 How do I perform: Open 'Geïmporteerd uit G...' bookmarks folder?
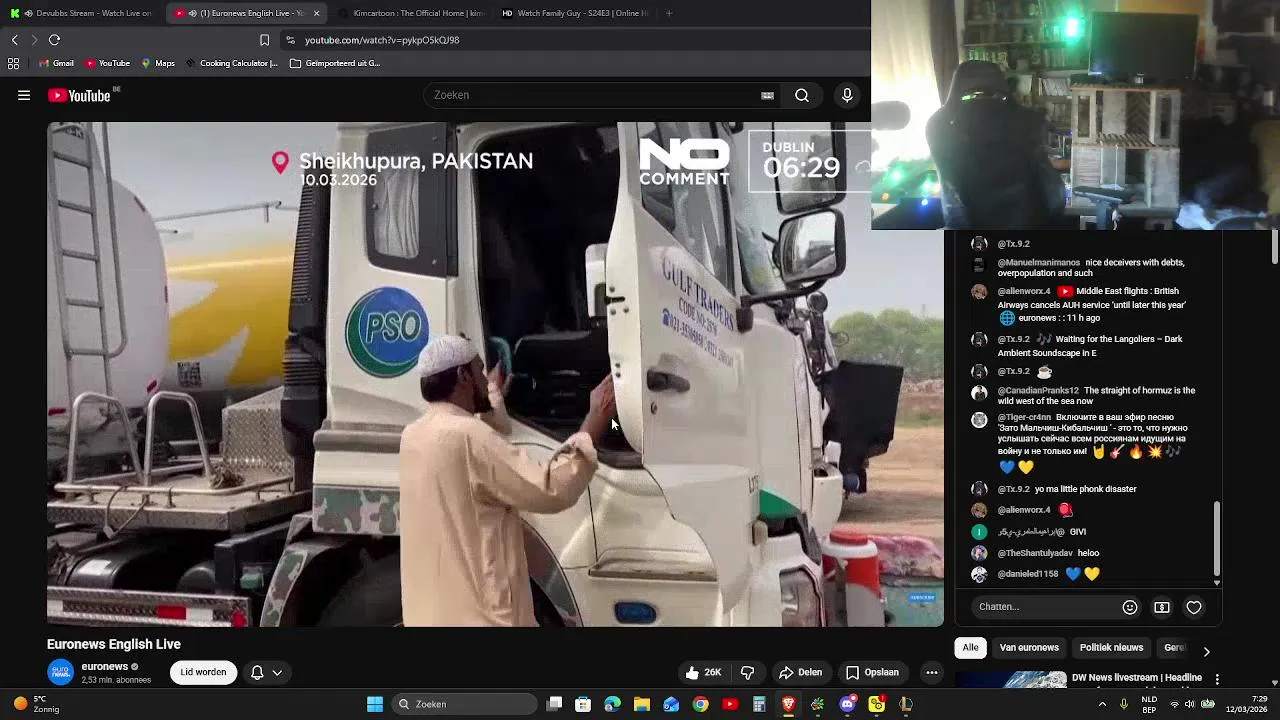pyautogui.click(x=335, y=63)
